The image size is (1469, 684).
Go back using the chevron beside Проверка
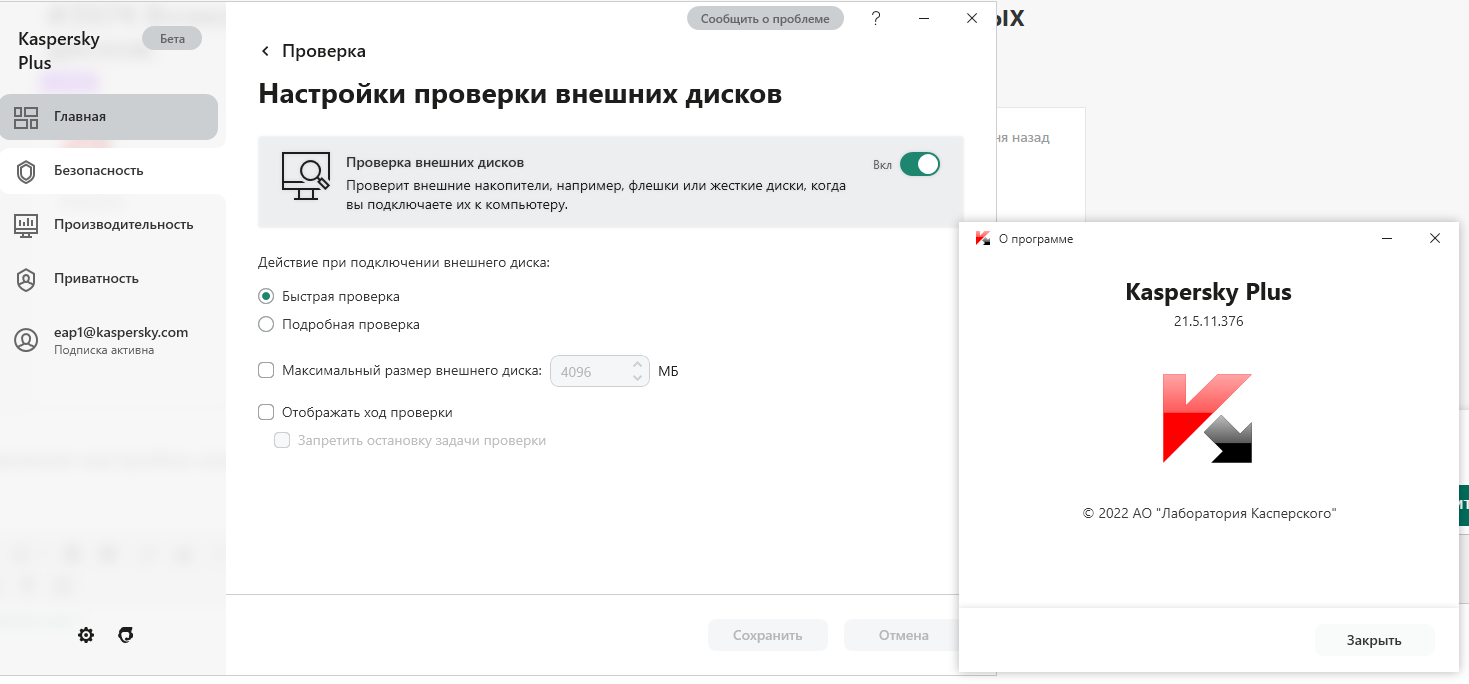tap(265, 51)
